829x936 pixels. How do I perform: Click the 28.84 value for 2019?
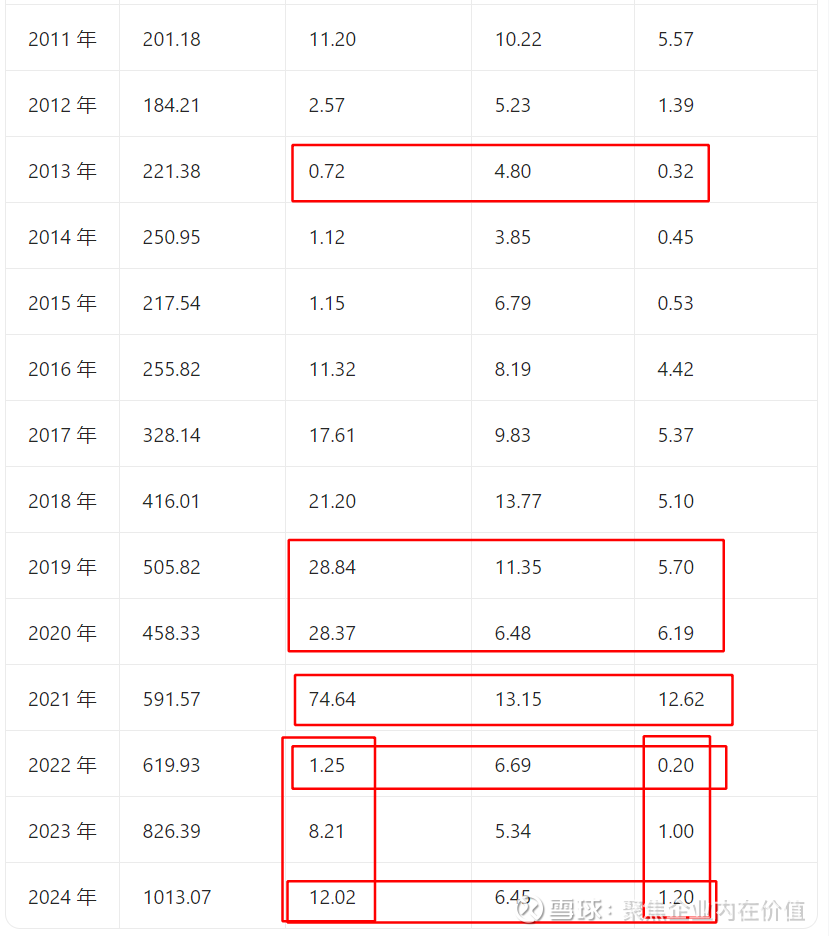click(332, 568)
